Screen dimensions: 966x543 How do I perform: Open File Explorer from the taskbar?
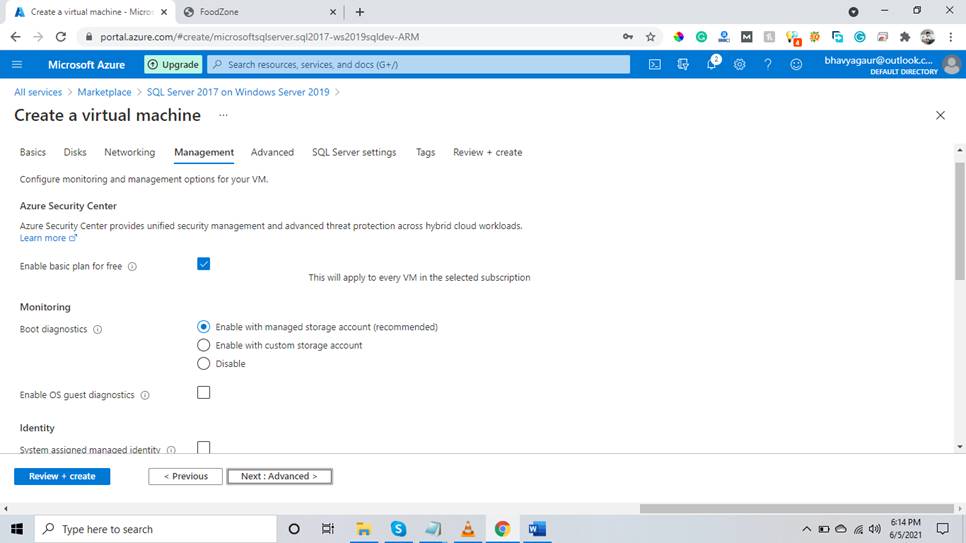pos(363,529)
